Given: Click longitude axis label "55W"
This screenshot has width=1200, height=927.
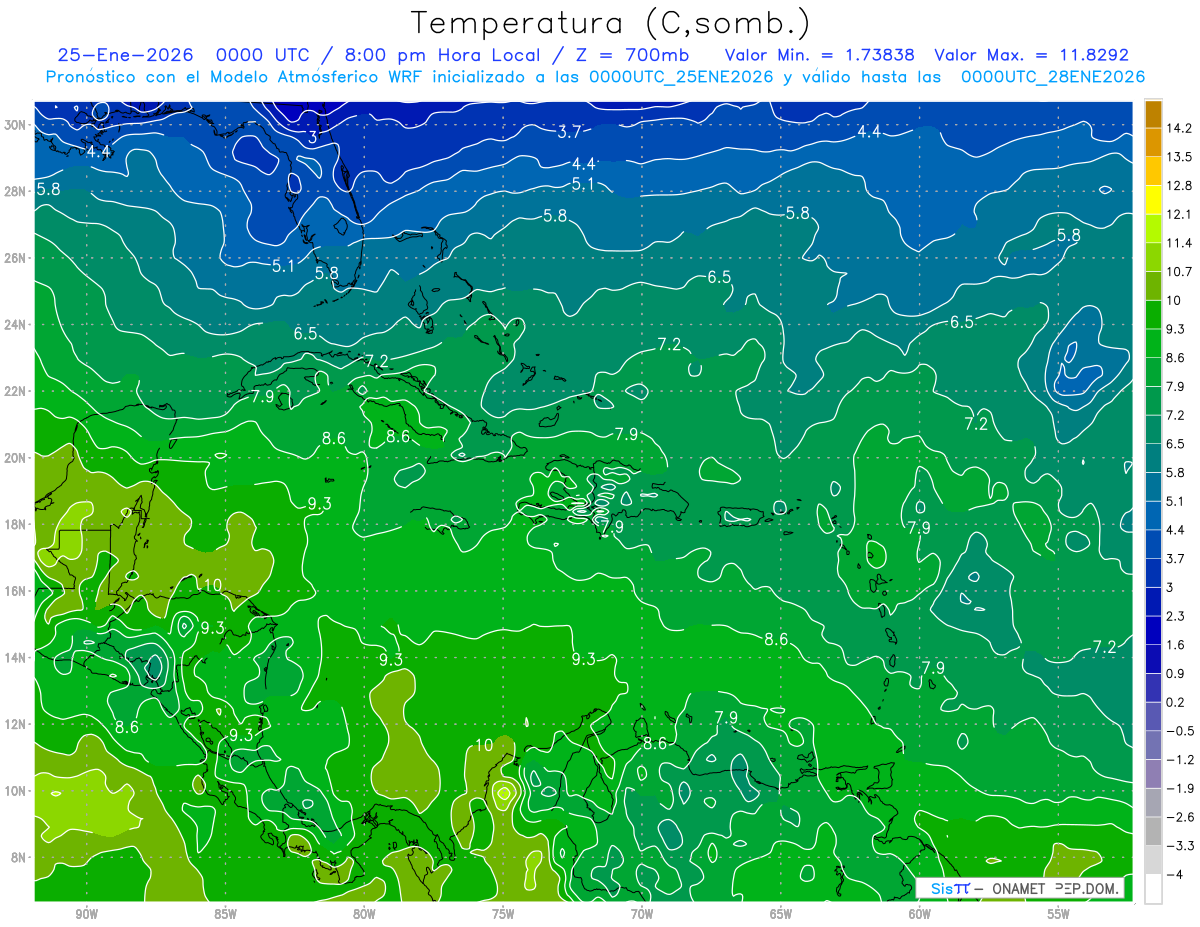Looking at the screenshot, I should [1058, 914].
